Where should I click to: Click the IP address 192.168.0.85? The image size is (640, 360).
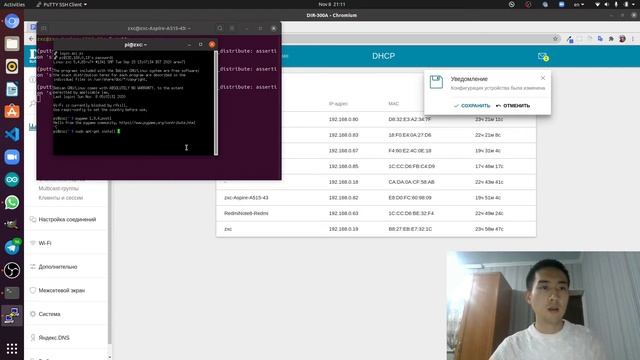point(343,167)
